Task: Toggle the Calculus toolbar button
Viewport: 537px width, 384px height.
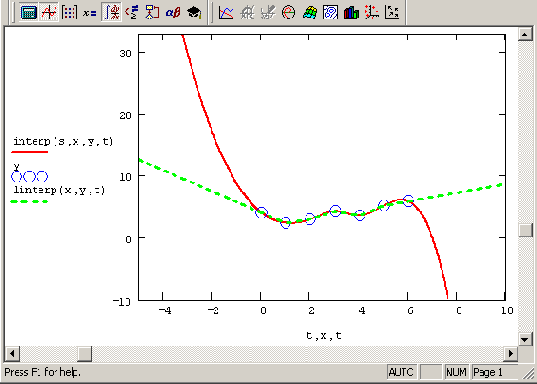Action: [x=111, y=12]
